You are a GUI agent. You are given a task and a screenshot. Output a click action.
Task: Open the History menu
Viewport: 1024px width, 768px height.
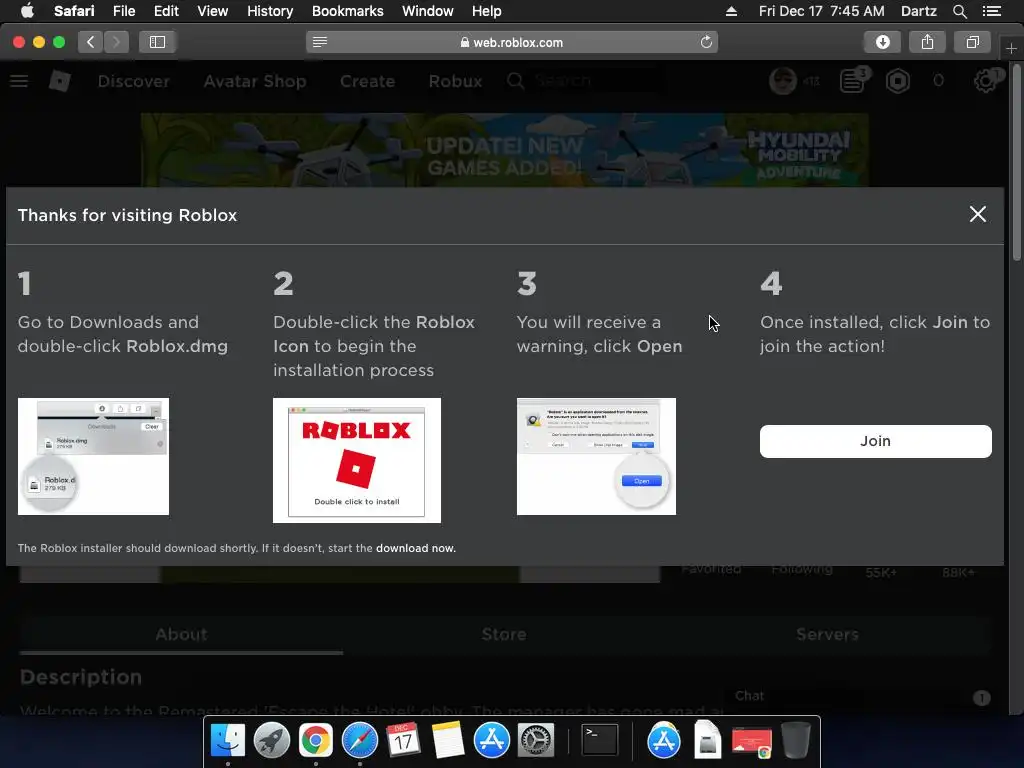tap(270, 11)
